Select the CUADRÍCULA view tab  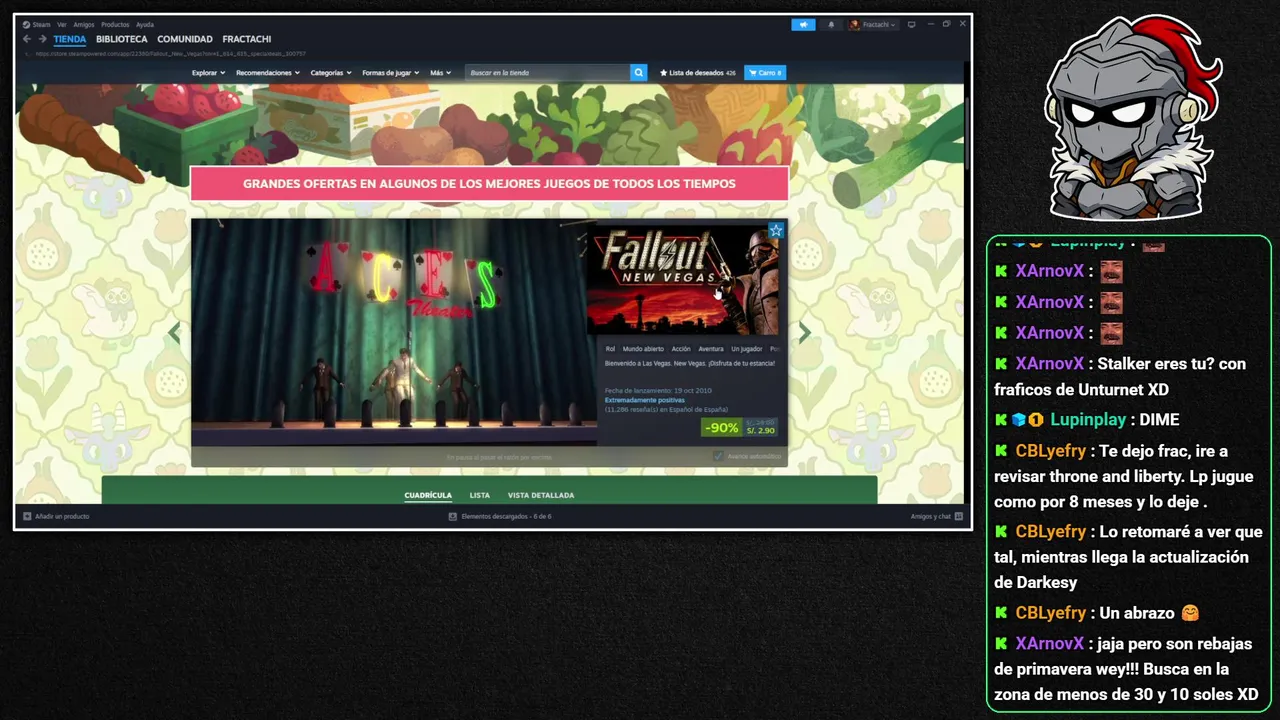[428, 495]
